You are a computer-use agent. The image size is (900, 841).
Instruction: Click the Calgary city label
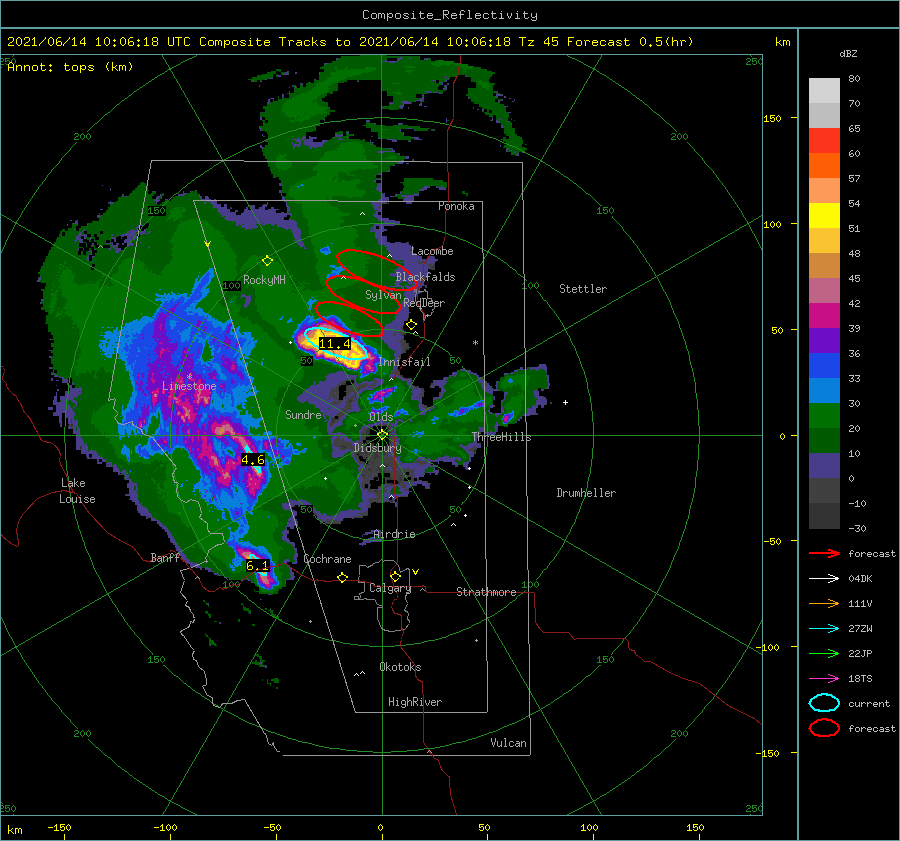tap(390, 588)
